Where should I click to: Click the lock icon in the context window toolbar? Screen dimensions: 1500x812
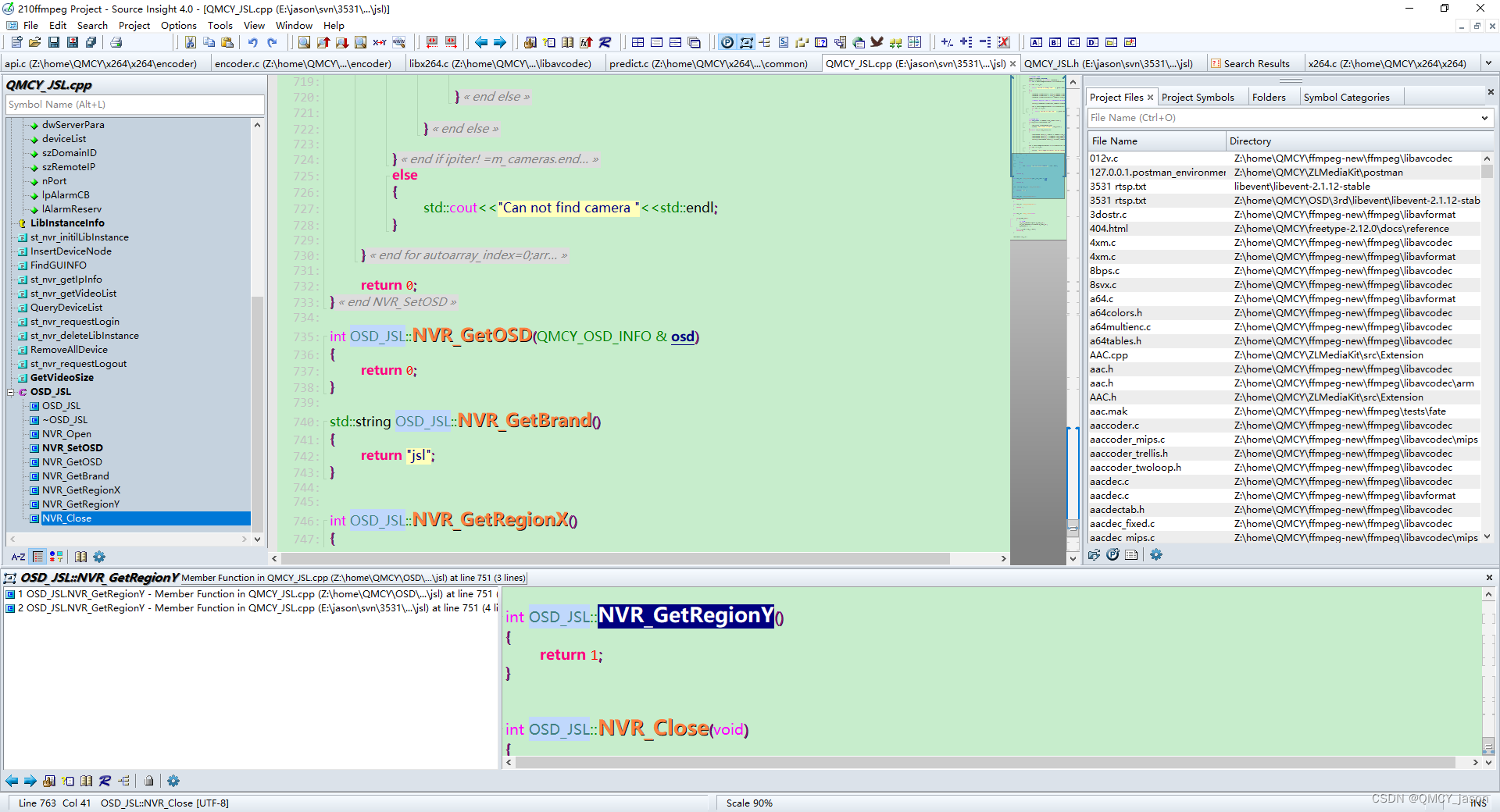pos(148,781)
